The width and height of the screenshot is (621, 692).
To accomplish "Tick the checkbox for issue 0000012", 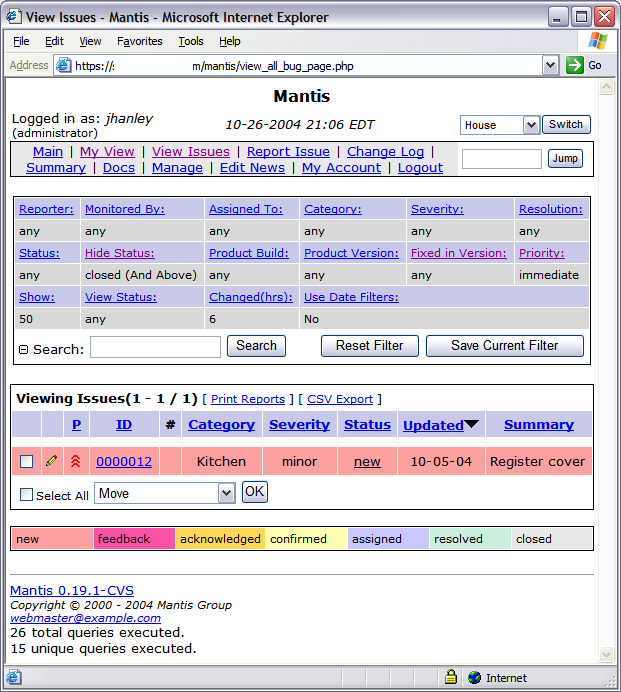I will pyautogui.click(x=26, y=461).
